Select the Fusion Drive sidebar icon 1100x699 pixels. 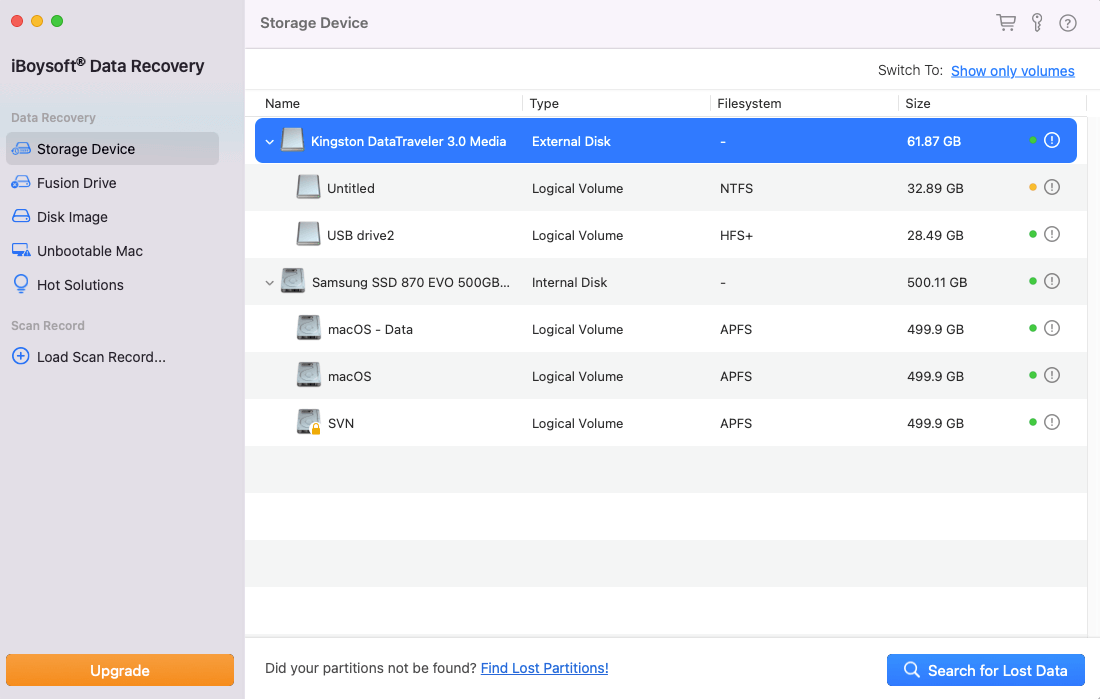click(x=21, y=182)
